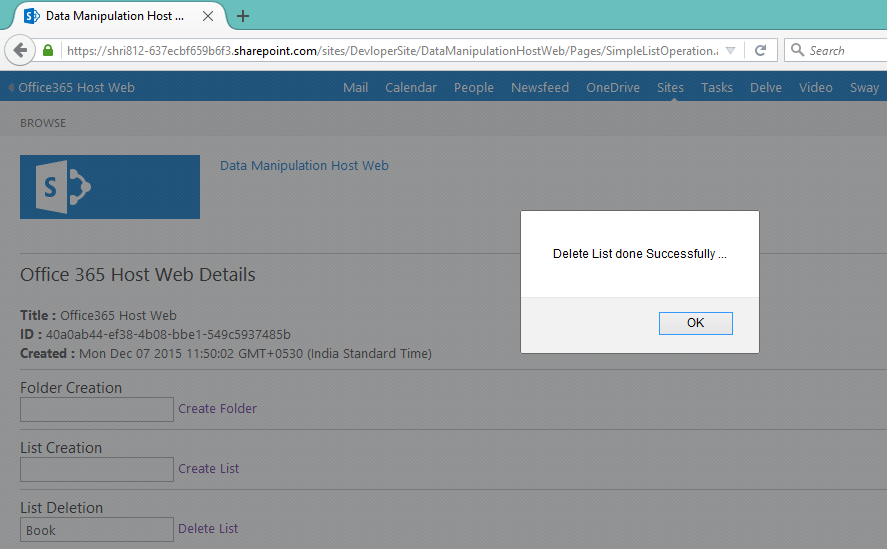This screenshot has height=549, width=887.
Task: Open Mail in the Office 365 navigation
Action: click(355, 88)
